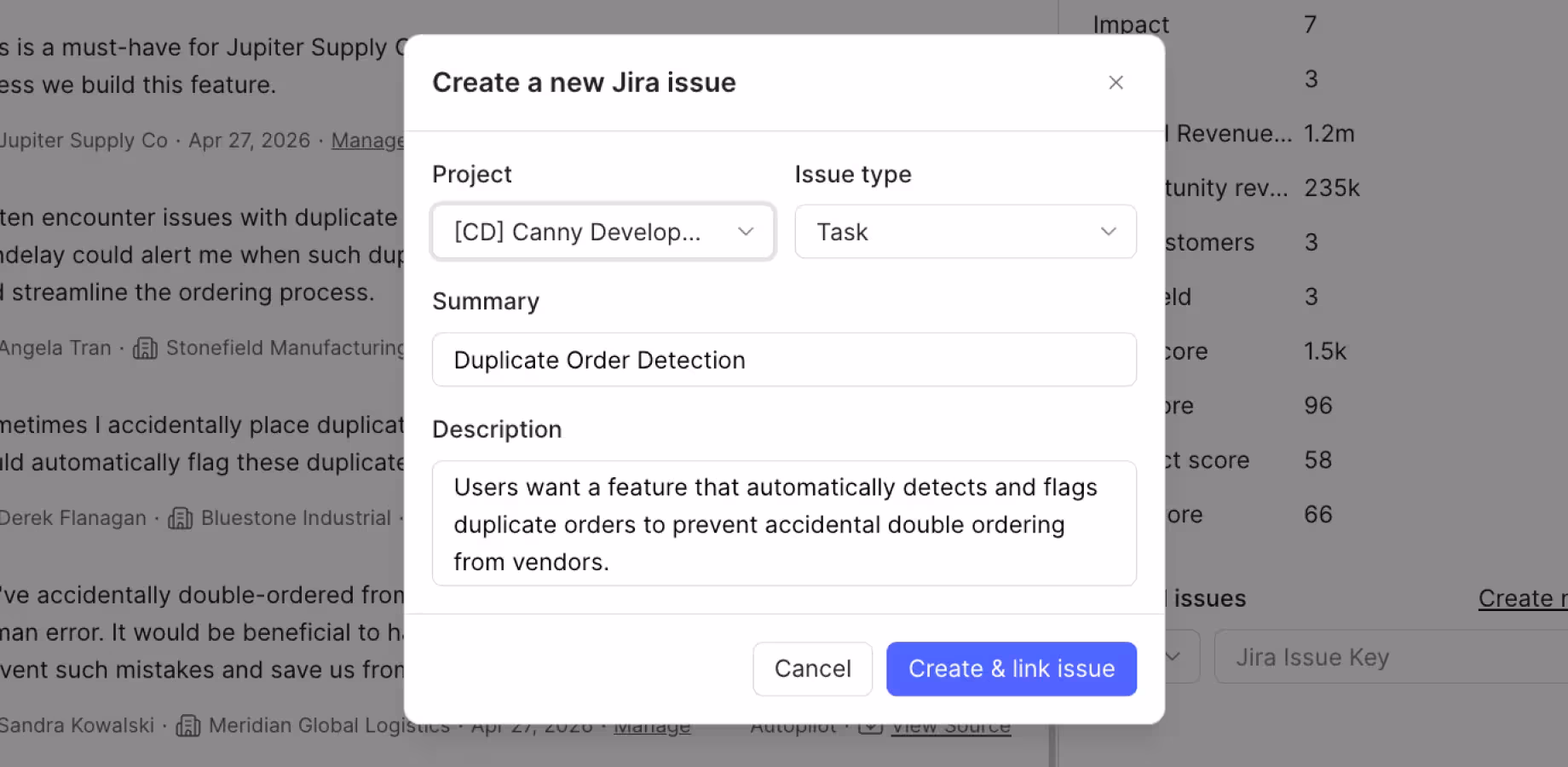This screenshot has height=767, width=1568.
Task: Click company icon beside Meridian Global Logistics
Action: point(187,725)
